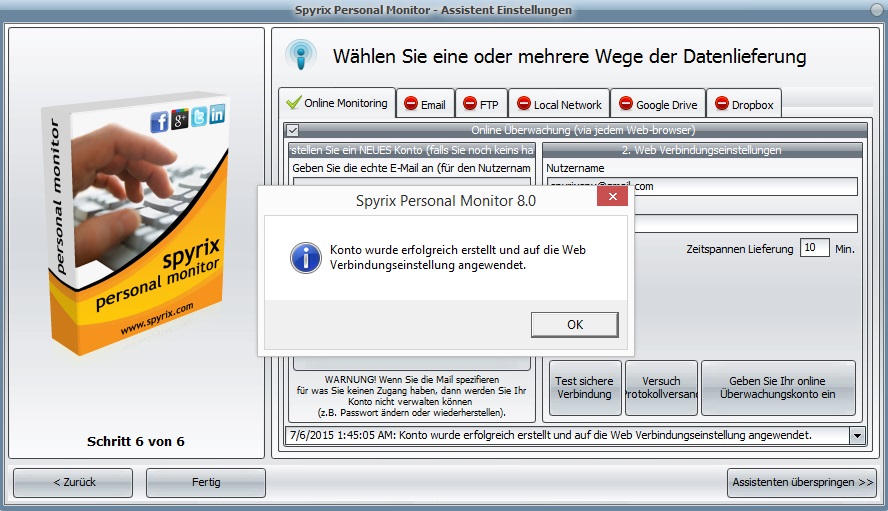Click the blue information icon in dialog
Image resolution: width=888 pixels, height=511 pixels.
(x=306, y=258)
